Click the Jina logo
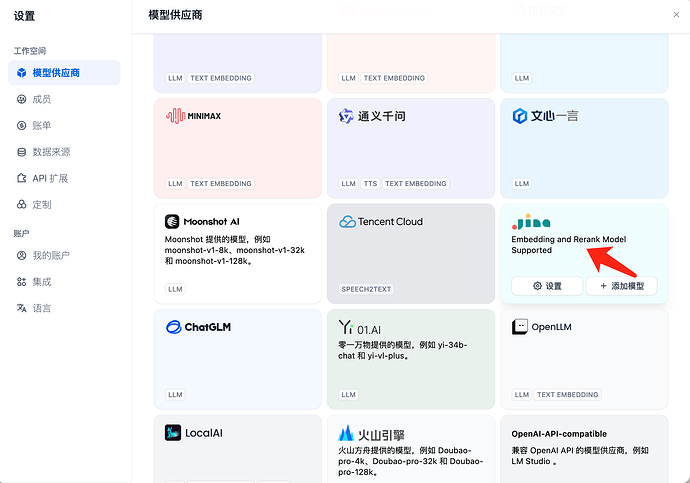 531,221
